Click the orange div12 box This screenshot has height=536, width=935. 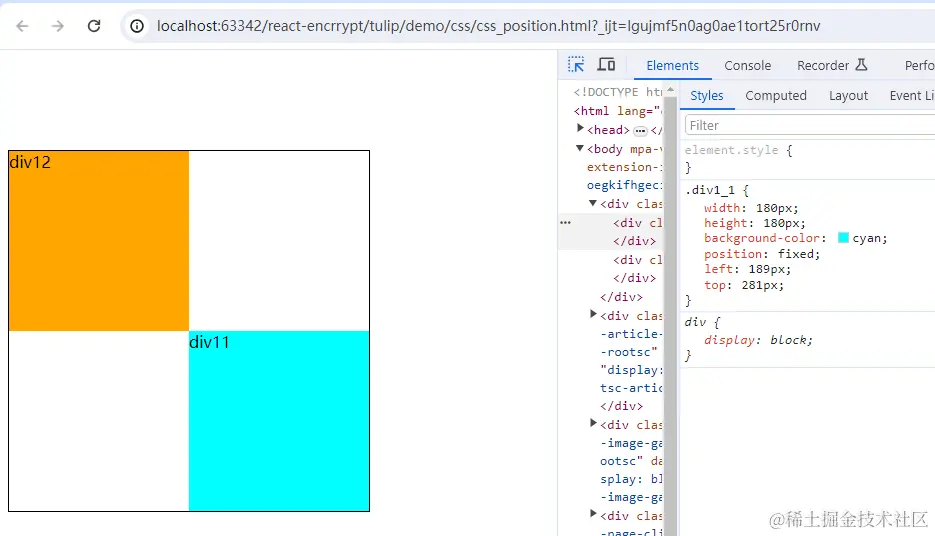[99, 241]
